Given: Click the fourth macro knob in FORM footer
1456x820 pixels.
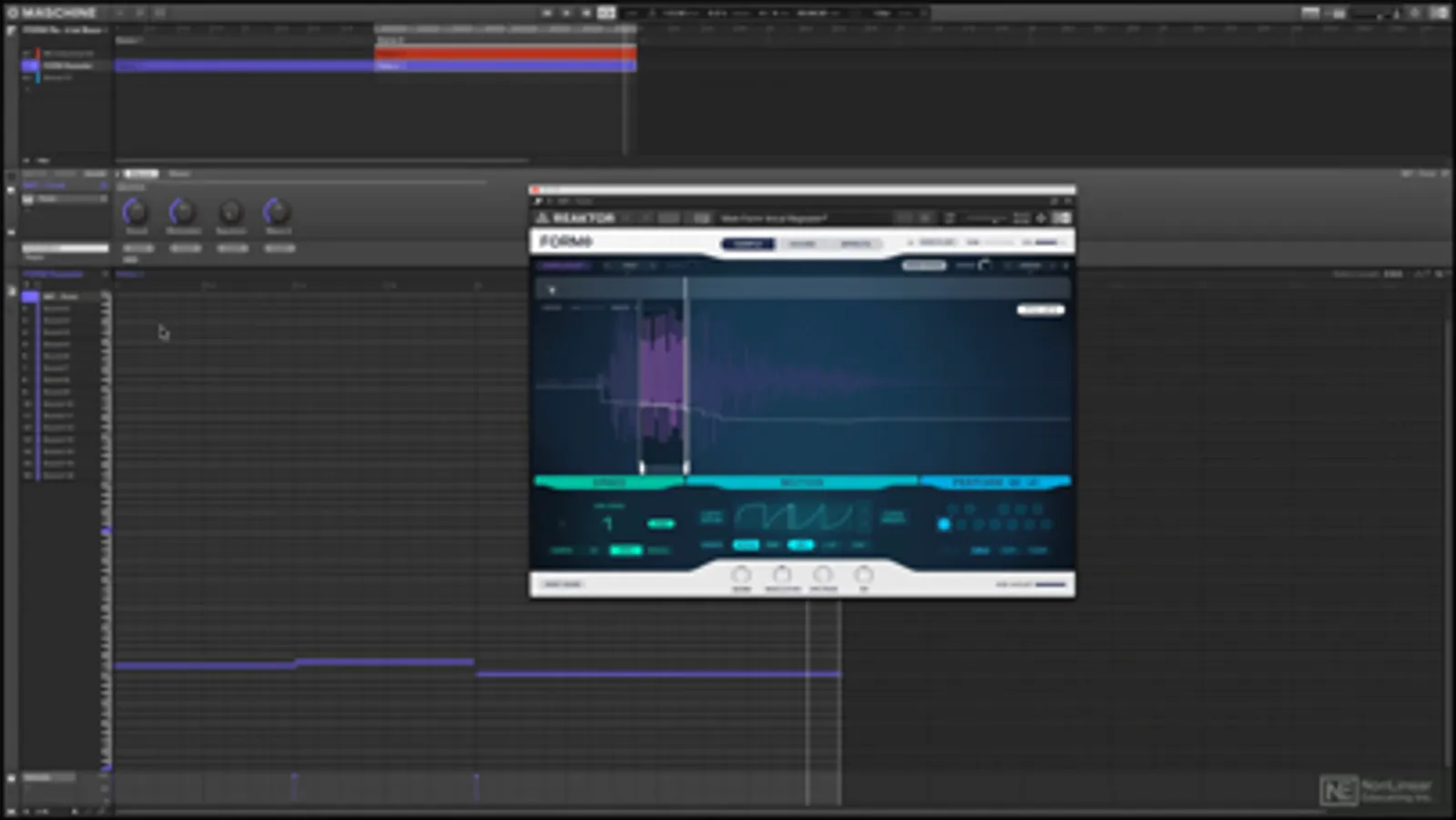Looking at the screenshot, I should point(863,575).
